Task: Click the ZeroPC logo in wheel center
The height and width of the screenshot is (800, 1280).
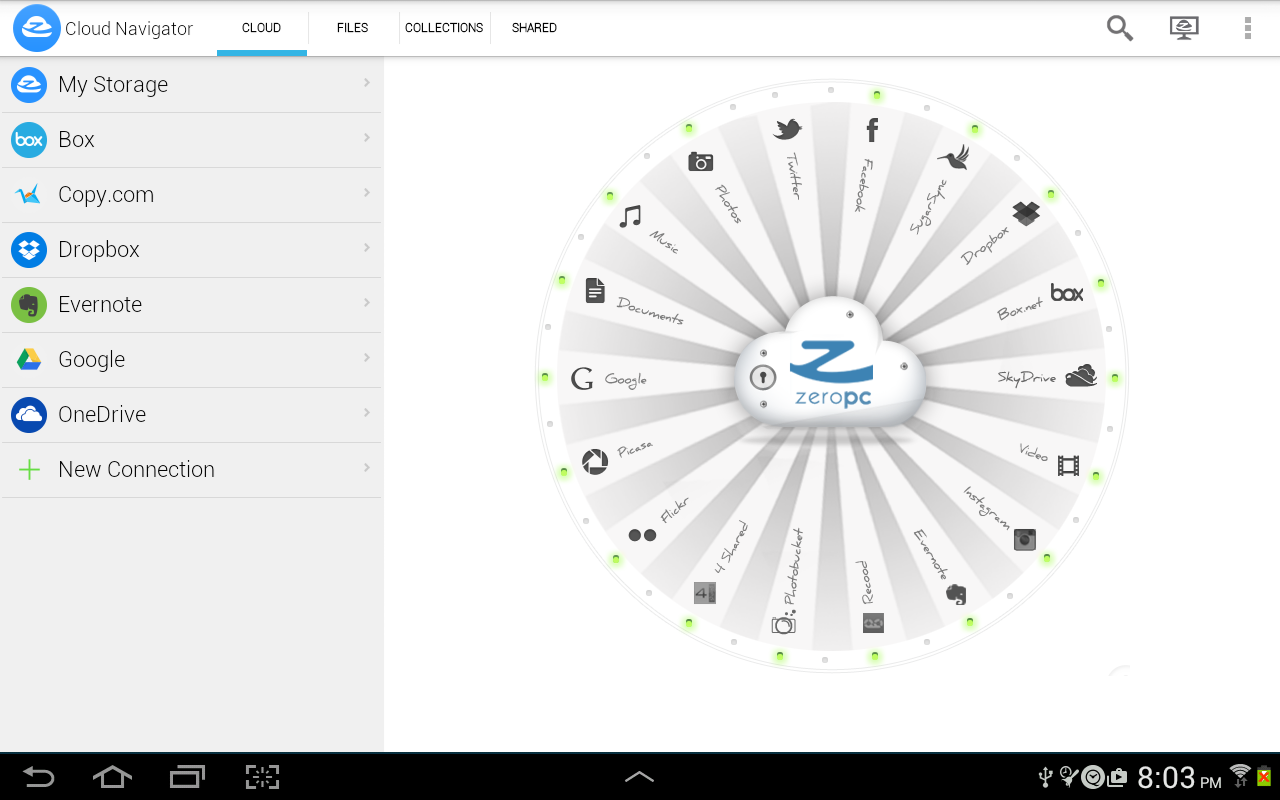Action: click(830, 374)
